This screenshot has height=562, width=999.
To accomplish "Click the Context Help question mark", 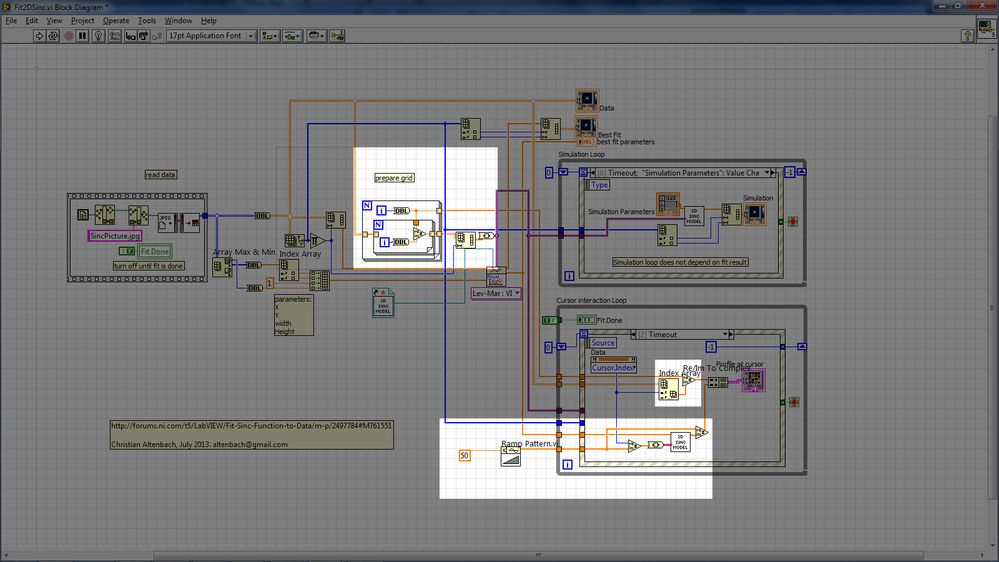I will (x=967, y=35).
